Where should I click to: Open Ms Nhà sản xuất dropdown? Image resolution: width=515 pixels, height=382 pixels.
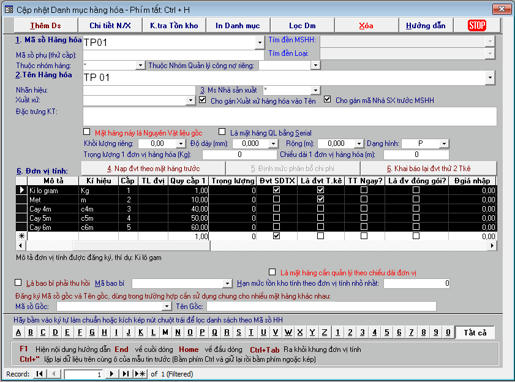pos(315,90)
